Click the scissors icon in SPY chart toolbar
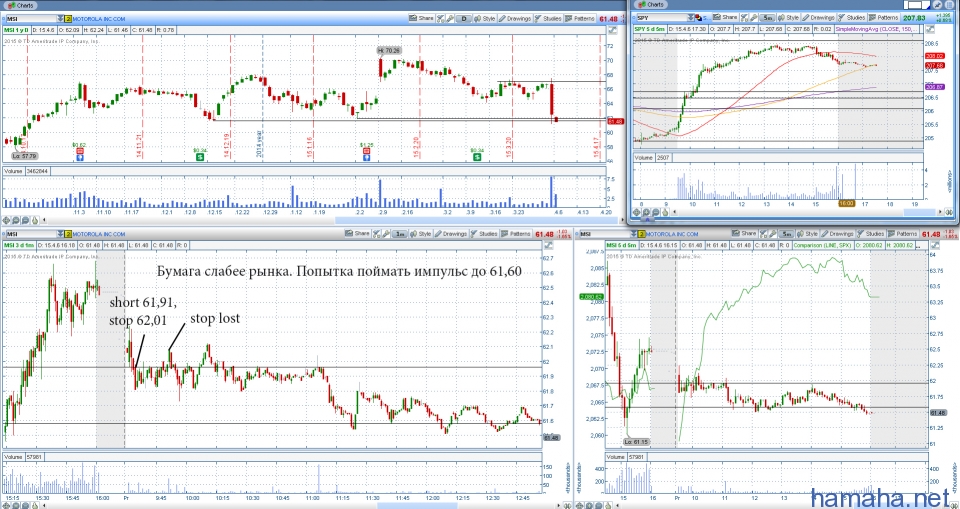Viewport: 960px width, 509px height. tap(744, 18)
